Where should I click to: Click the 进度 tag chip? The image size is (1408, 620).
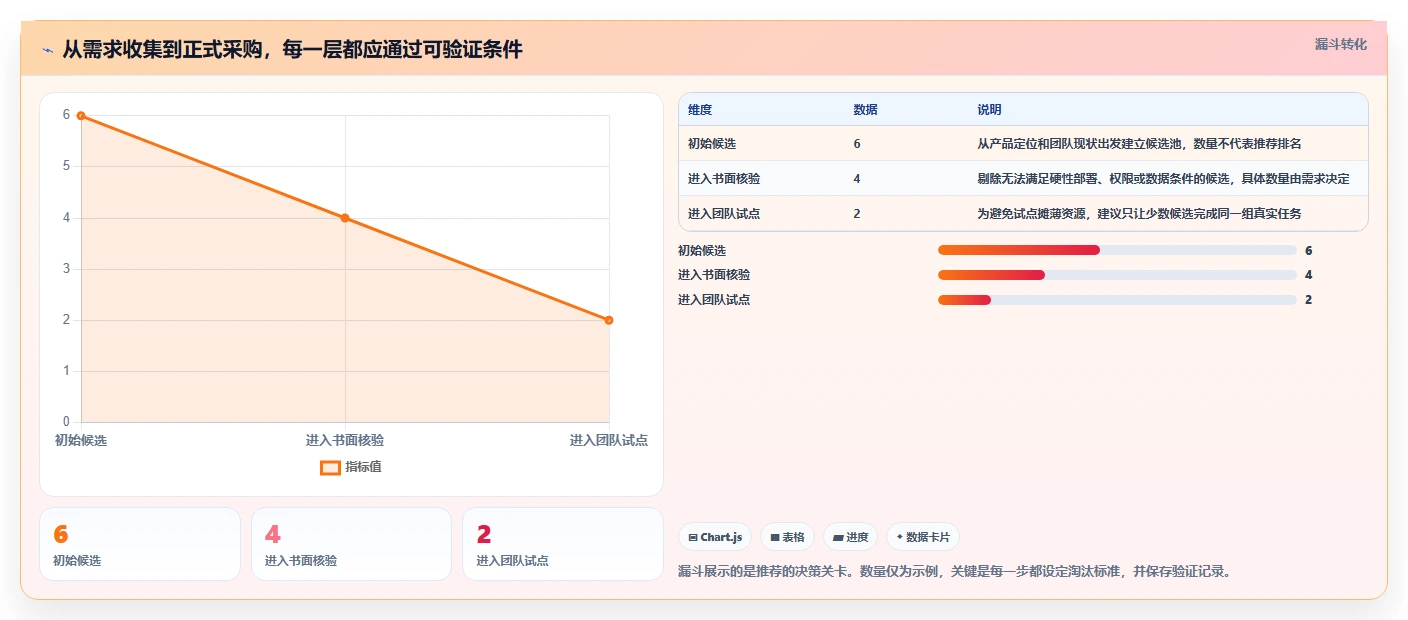click(850, 537)
